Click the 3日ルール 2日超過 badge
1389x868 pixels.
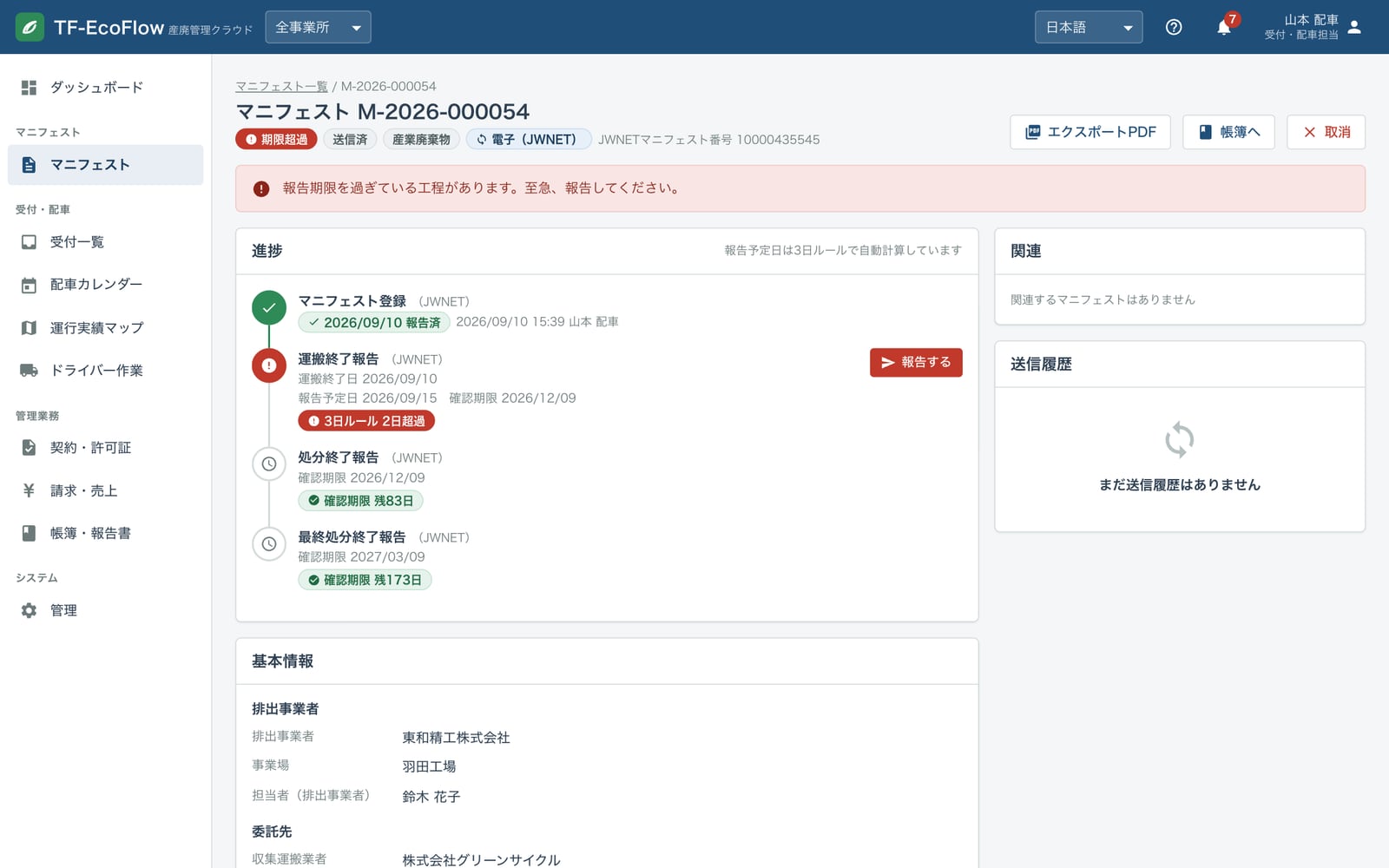pos(366,421)
